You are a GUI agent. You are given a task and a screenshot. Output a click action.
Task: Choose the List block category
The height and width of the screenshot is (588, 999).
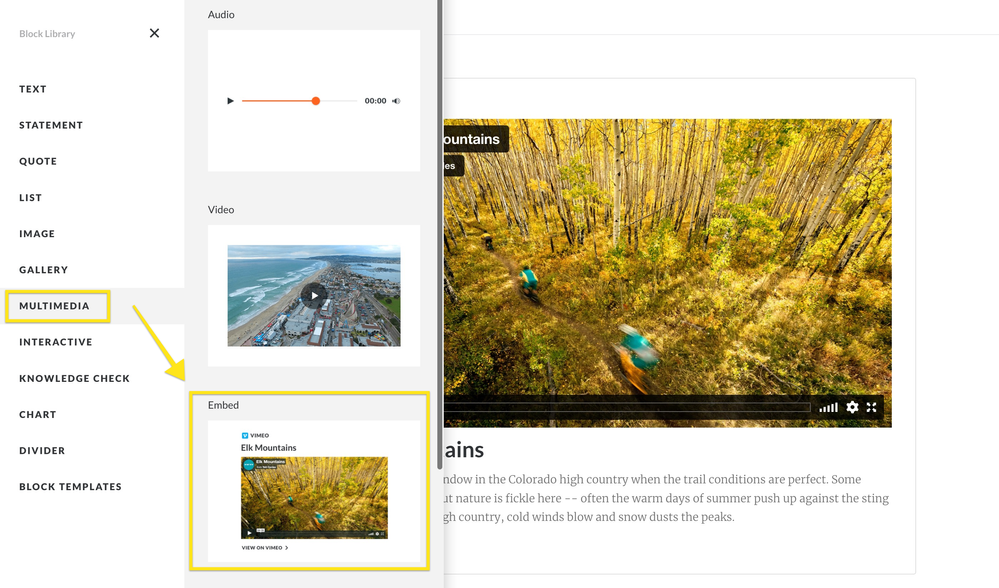31,198
